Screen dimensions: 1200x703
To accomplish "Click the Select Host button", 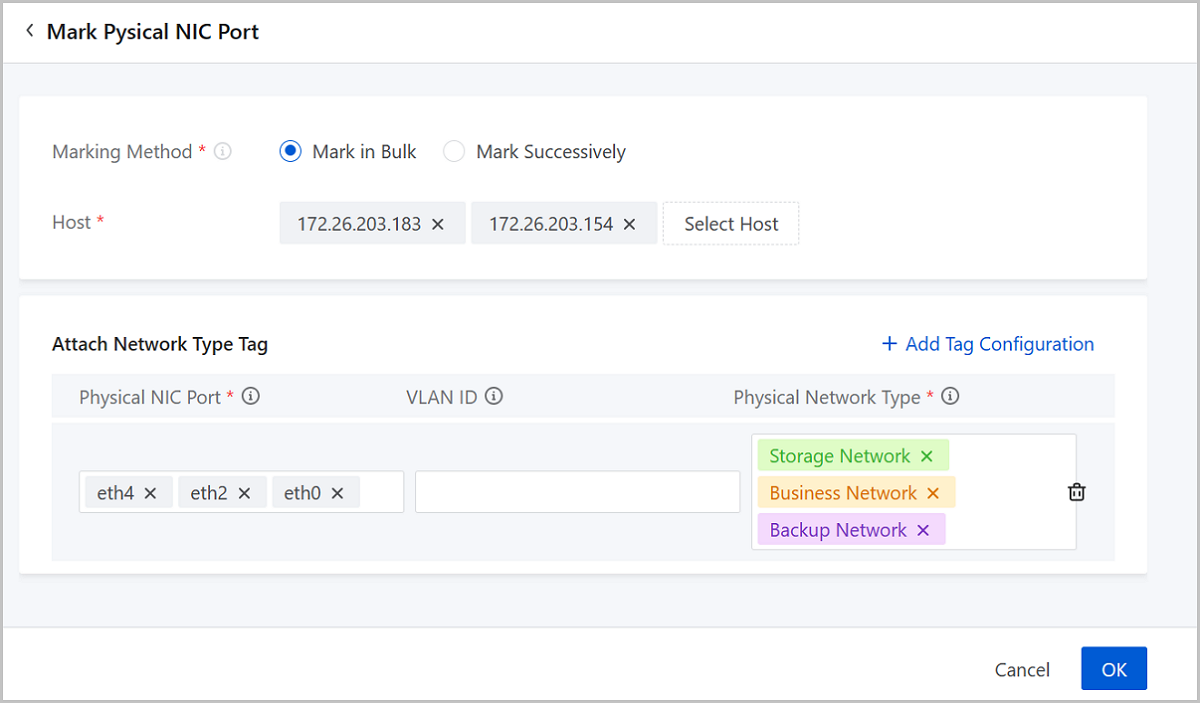I will coord(731,224).
